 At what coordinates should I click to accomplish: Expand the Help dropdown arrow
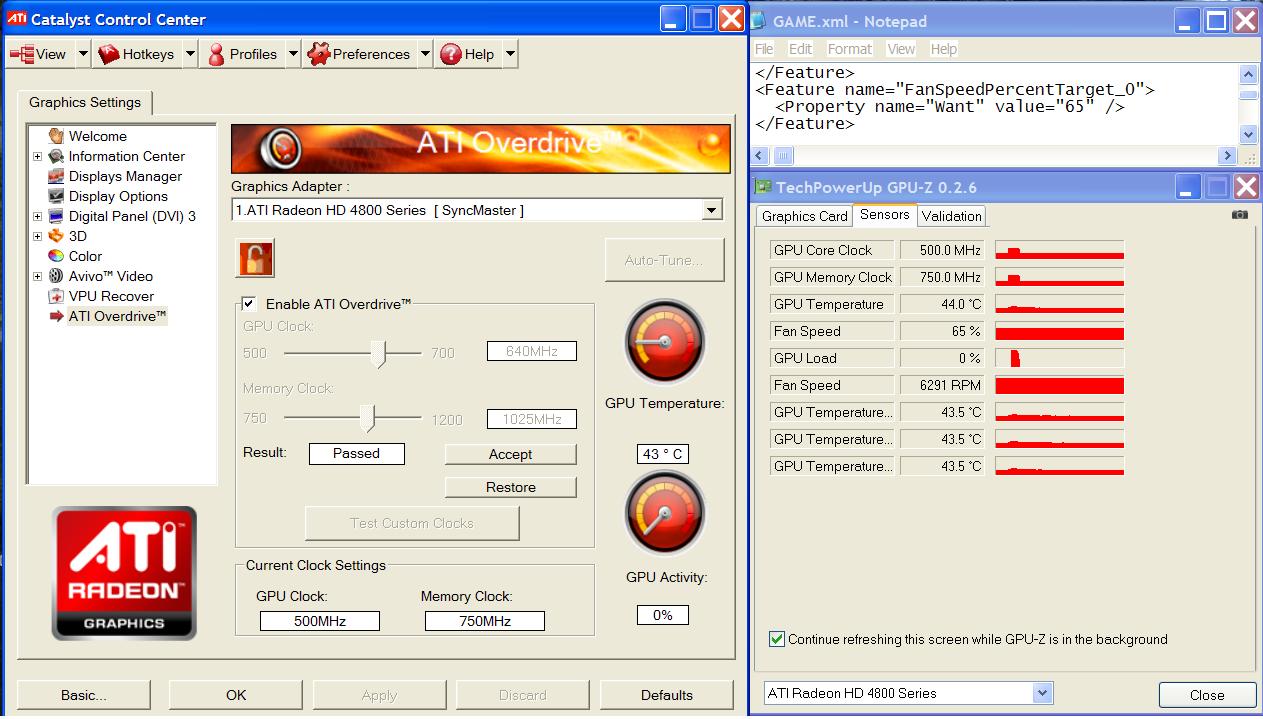pyautogui.click(x=510, y=54)
